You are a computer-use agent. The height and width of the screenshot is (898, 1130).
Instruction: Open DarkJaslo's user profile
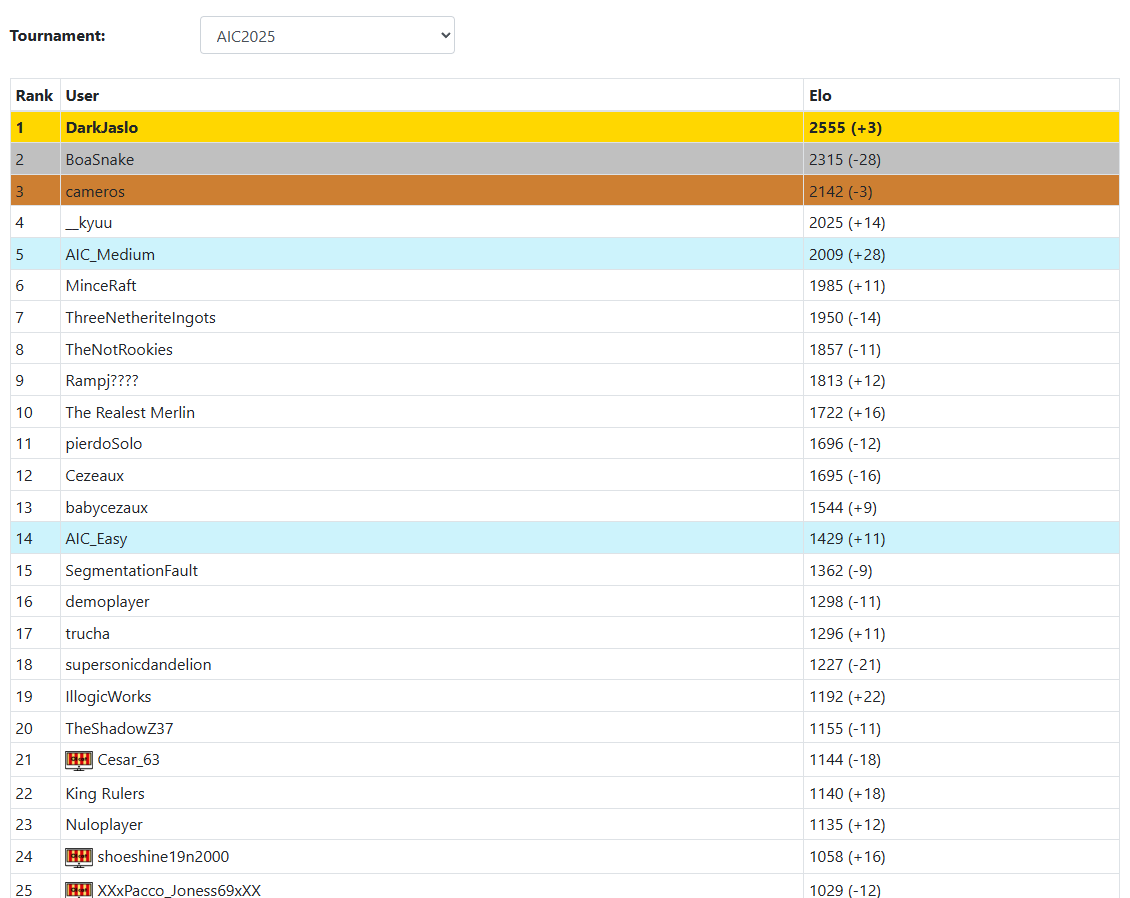pyautogui.click(x=102, y=128)
